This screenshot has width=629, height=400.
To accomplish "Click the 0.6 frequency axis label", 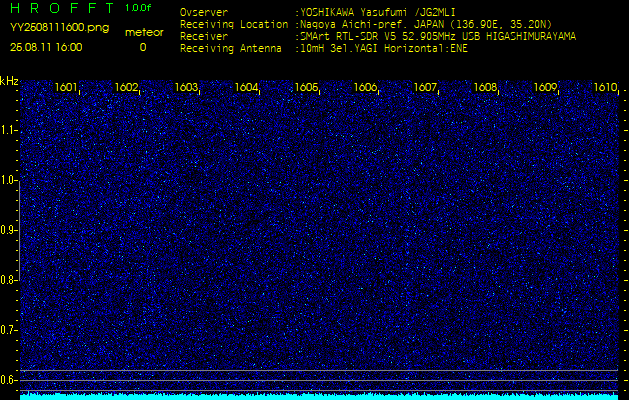I will (x=8, y=380).
